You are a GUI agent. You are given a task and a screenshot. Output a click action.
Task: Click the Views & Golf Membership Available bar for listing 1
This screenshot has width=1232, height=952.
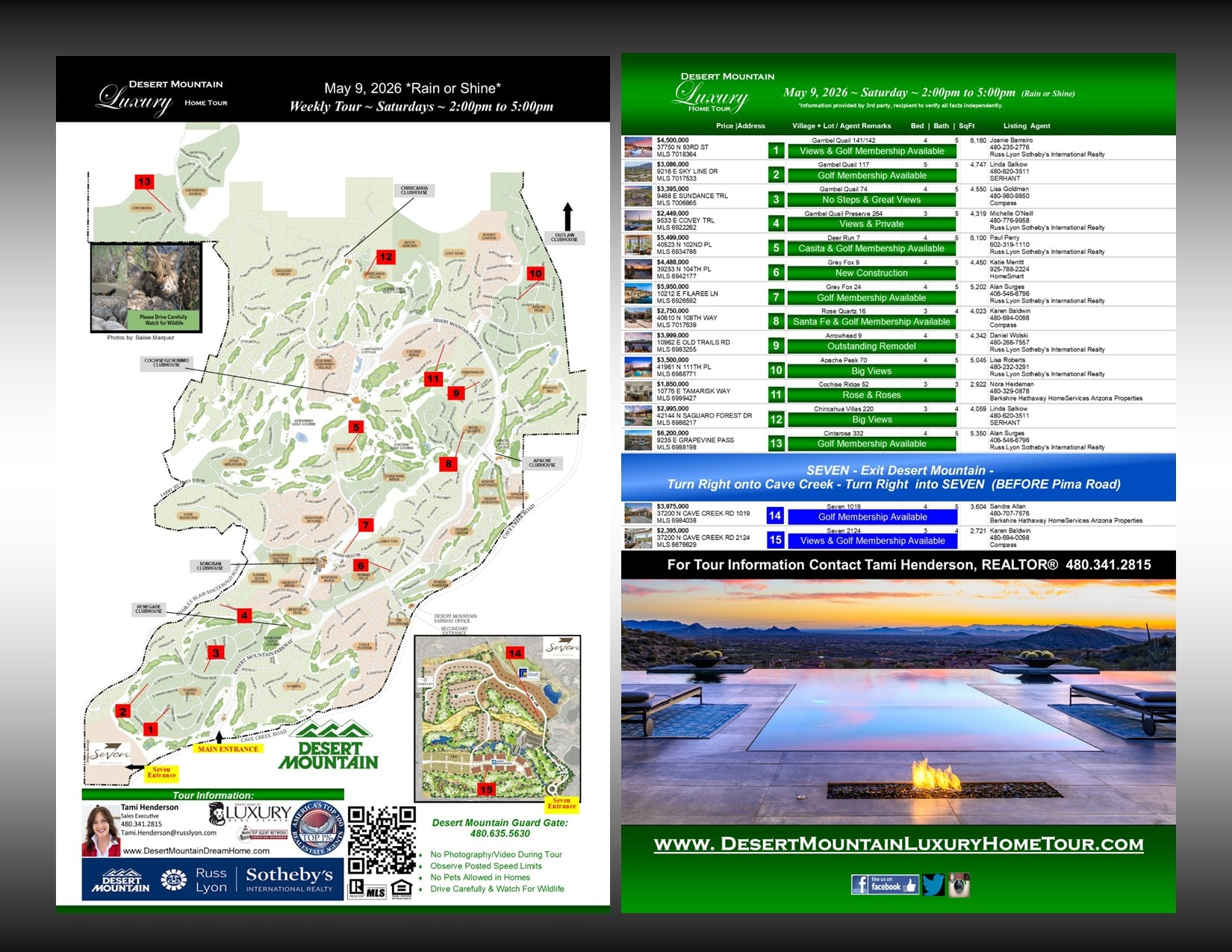(871, 151)
